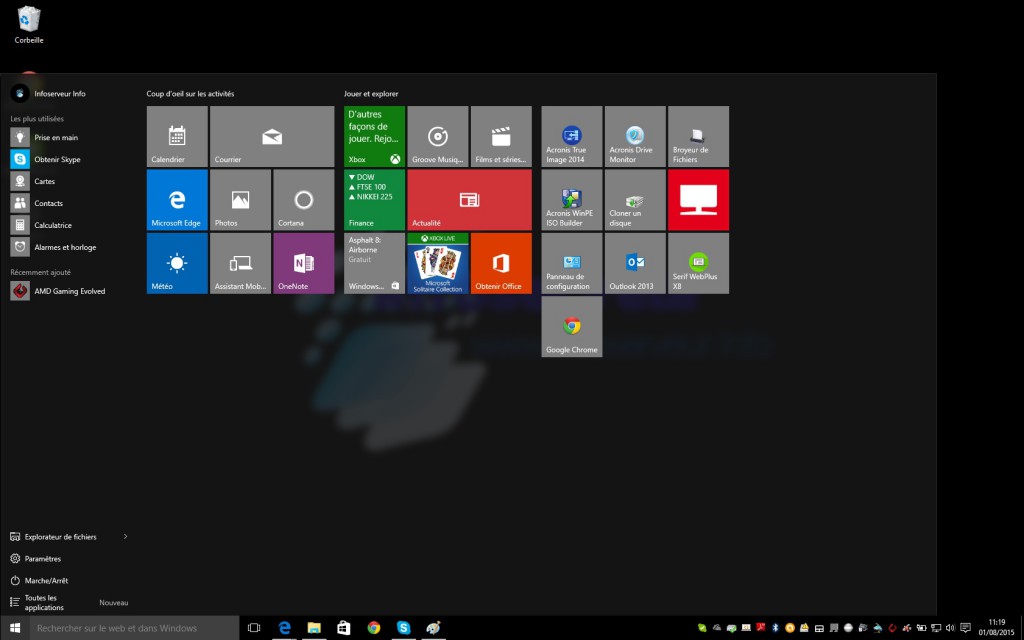Open the Serif WebPlus X8 tile

pos(698,263)
